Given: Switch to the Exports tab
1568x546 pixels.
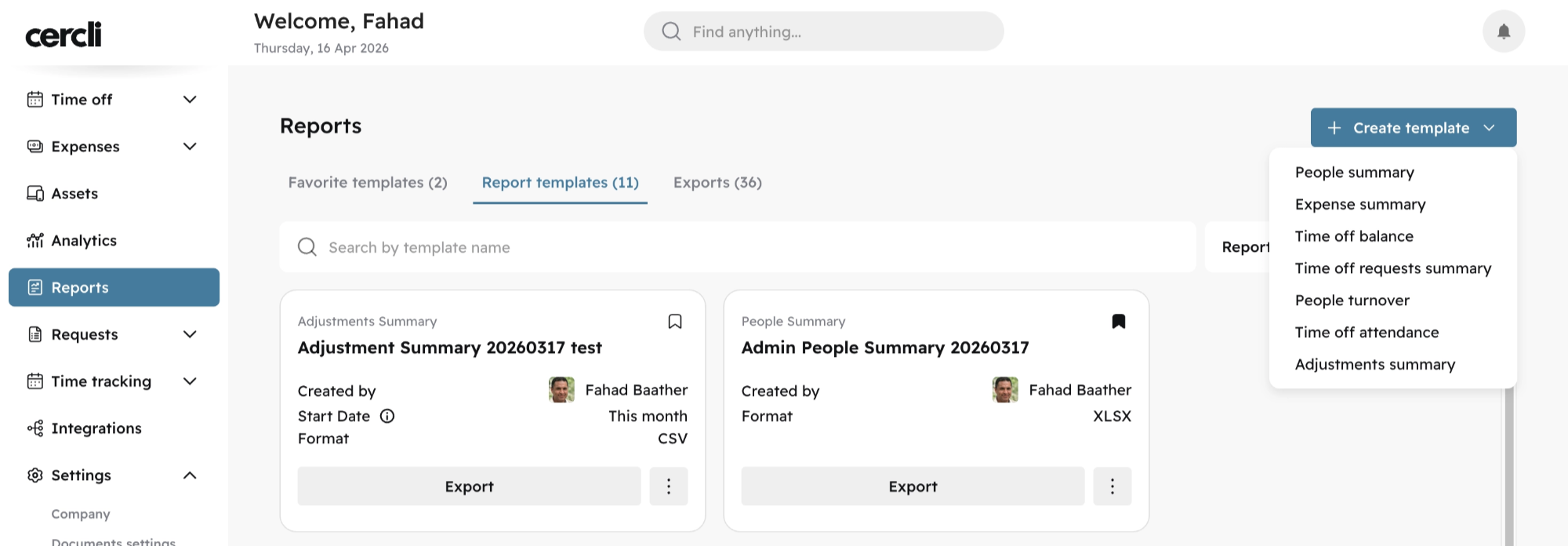Looking at the screenshot, I should 717,183.
